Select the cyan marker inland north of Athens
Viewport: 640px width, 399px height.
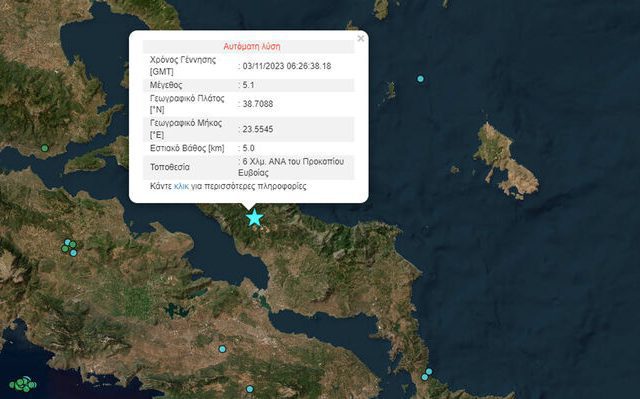point(222,349)
